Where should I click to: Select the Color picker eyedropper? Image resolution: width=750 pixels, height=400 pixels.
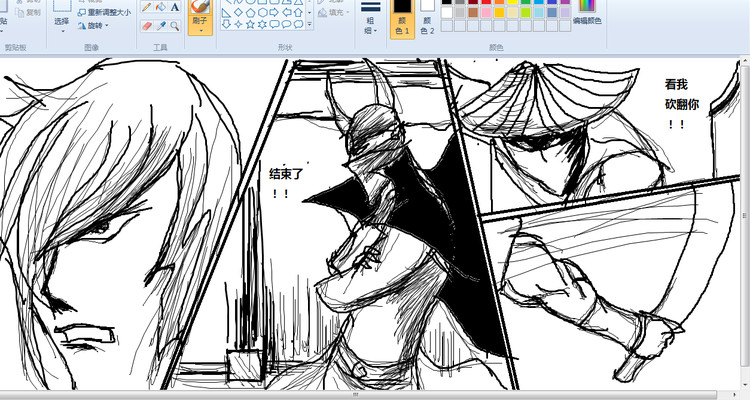160,25
